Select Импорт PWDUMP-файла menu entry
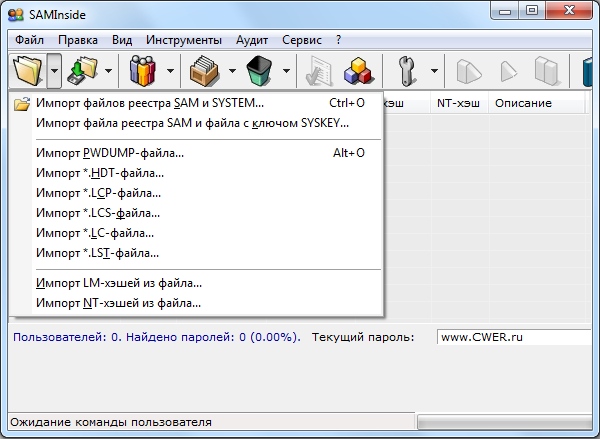600x439 pixels. pyautogui.click(x=110, y=153)
